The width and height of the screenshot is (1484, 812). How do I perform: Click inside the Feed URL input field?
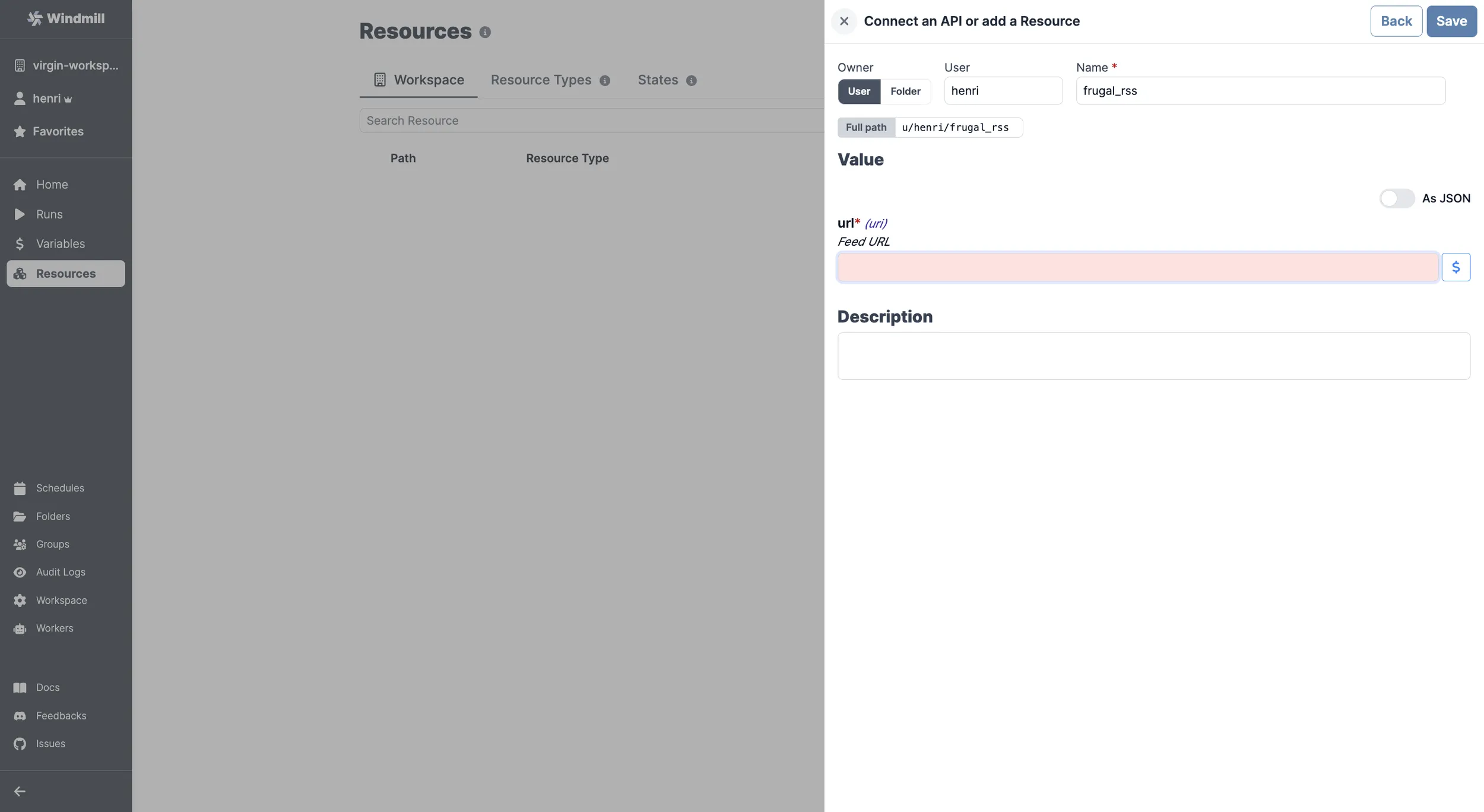point(1137,267)
